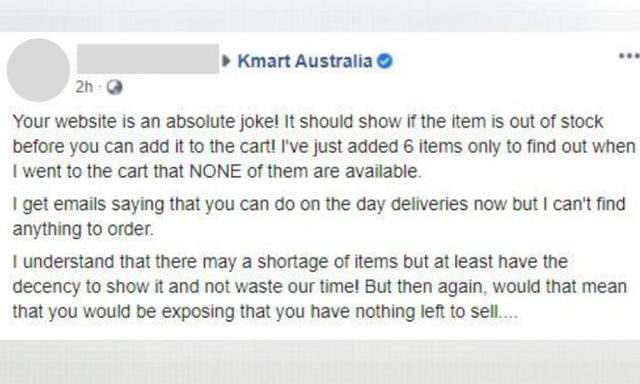Open the Kmart Australia page link

click(x=305, y=61)
